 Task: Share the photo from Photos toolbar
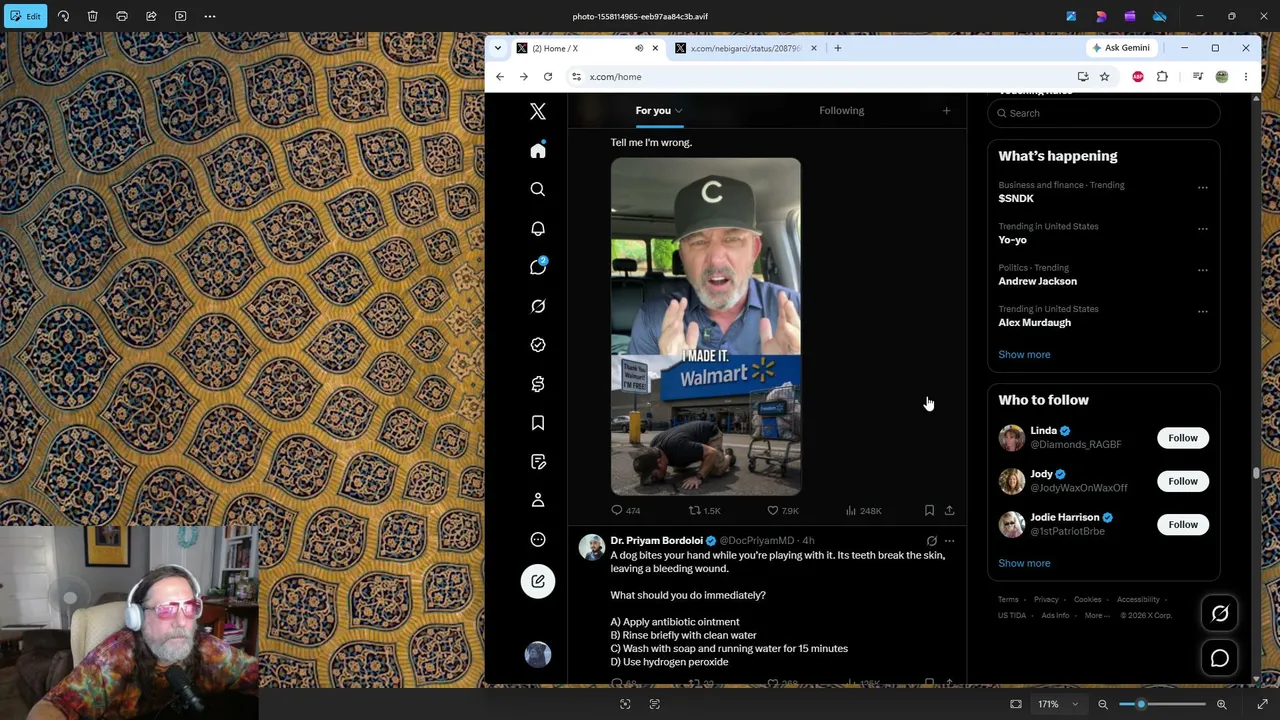pyautogui.click(x=151, y=16)
